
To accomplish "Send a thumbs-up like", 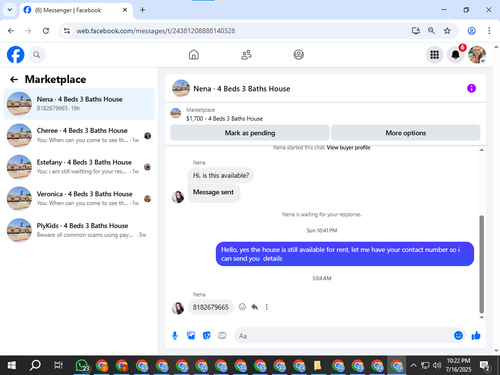I will [476, 335].
